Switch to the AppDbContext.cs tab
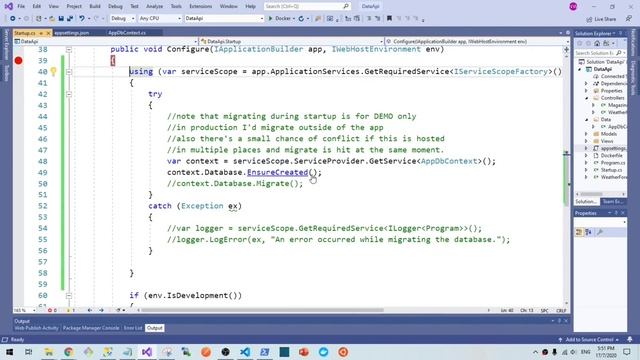 pyautogui.click(x=127, y=33)
